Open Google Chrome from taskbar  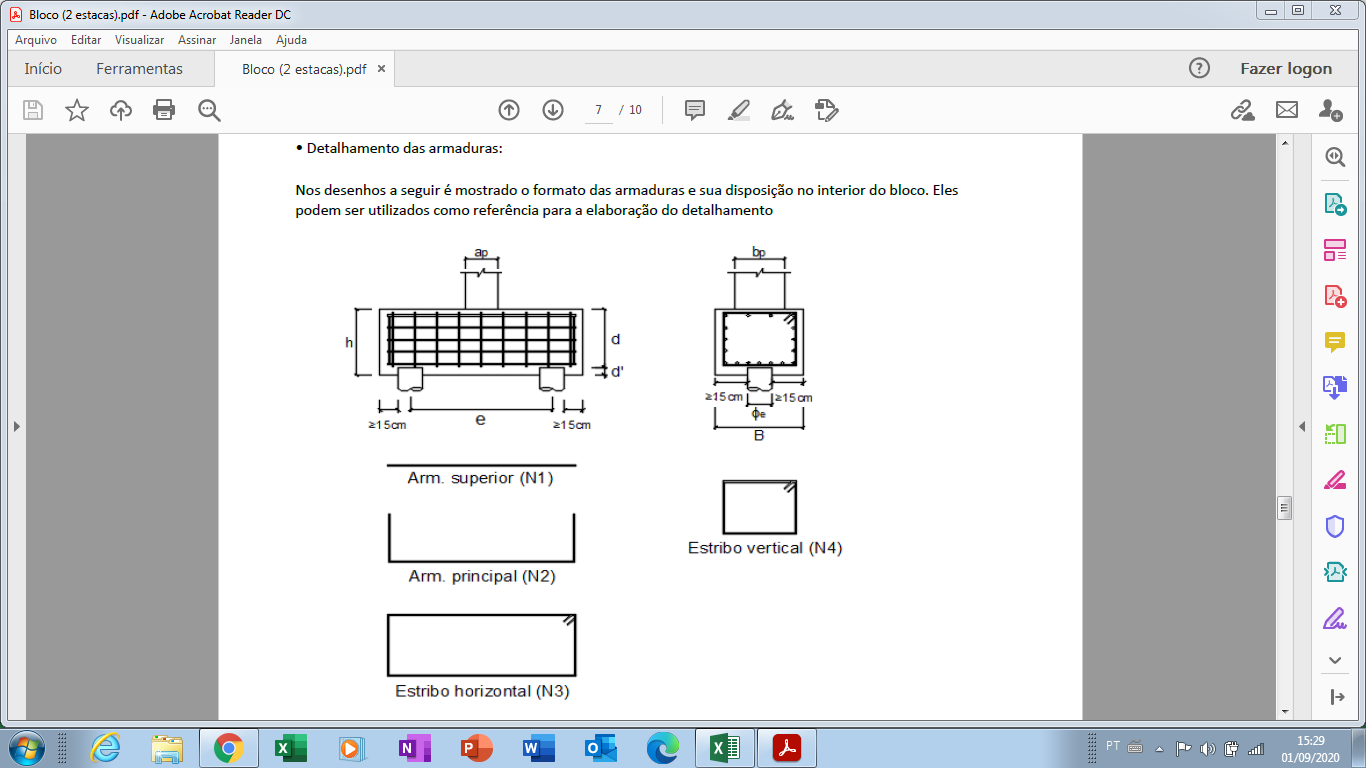coord(229,747)
